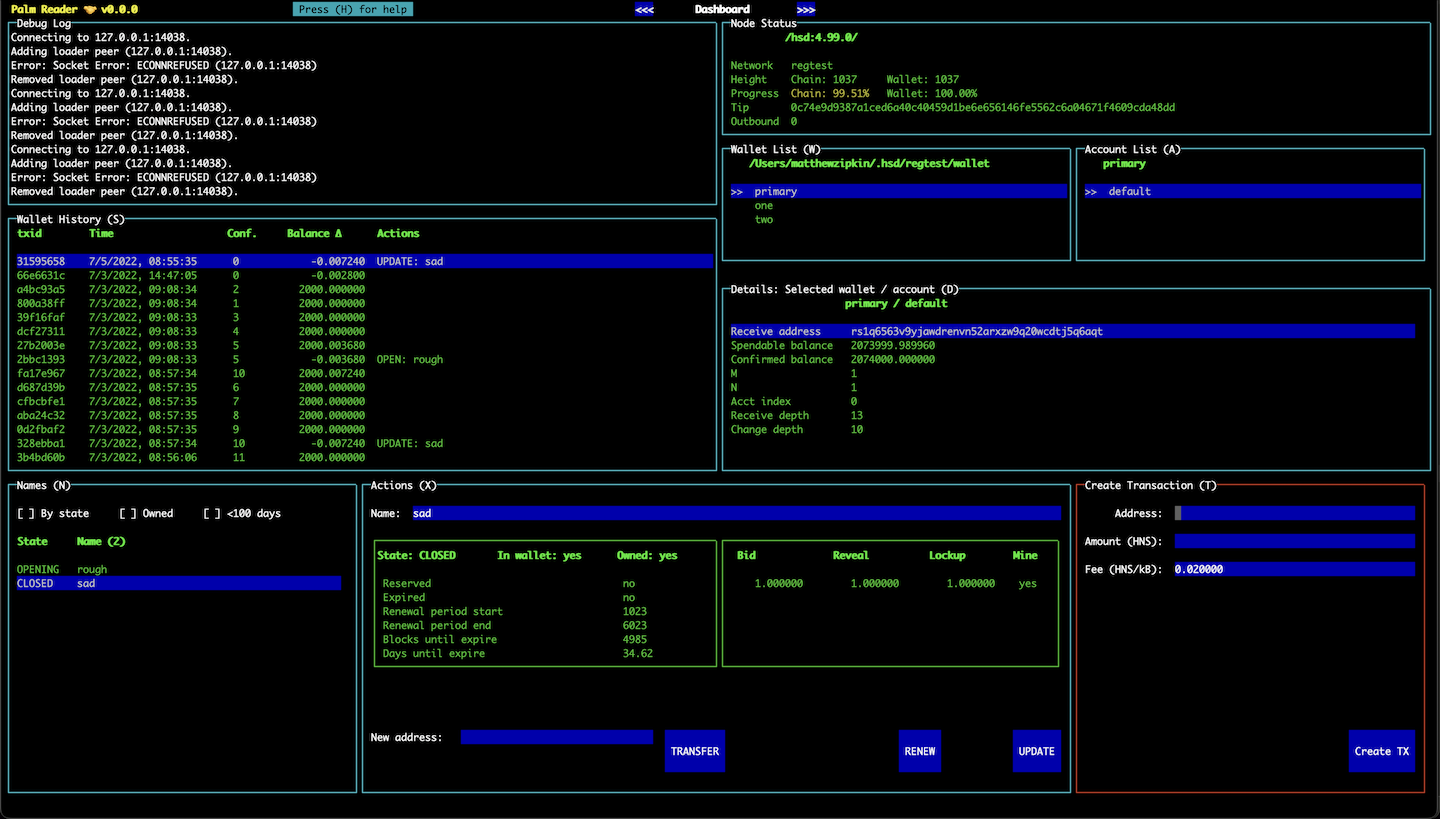Screen dimensions: 1440x819
Task: Select transaction 31595658 in Wallet History
Action: coord(365,261)
